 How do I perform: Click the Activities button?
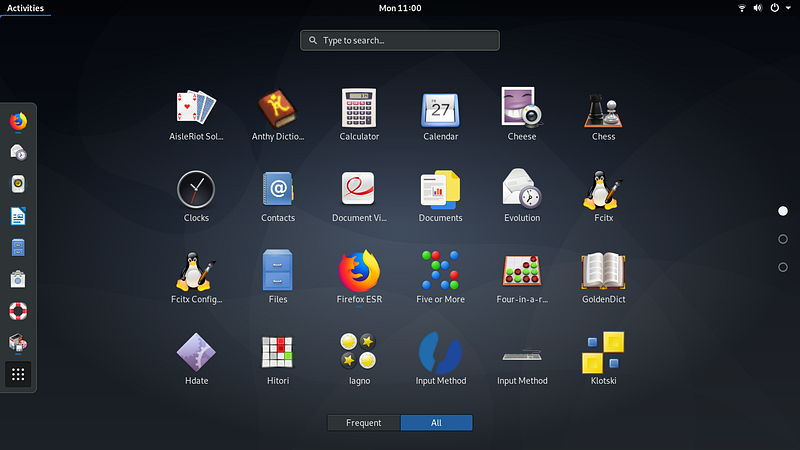pos(25,8)
